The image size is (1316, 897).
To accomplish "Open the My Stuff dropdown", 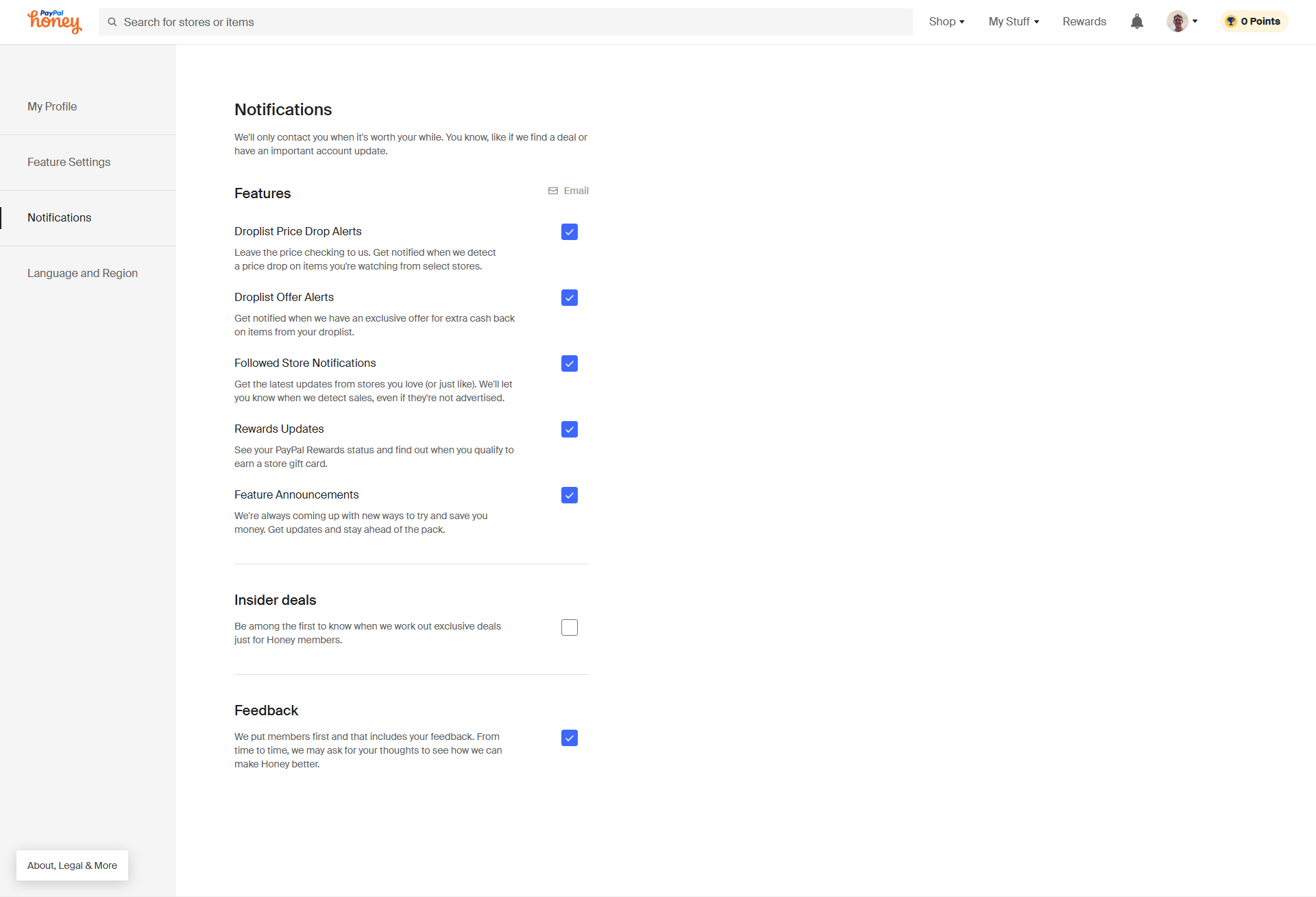I will pos(1014,22).
